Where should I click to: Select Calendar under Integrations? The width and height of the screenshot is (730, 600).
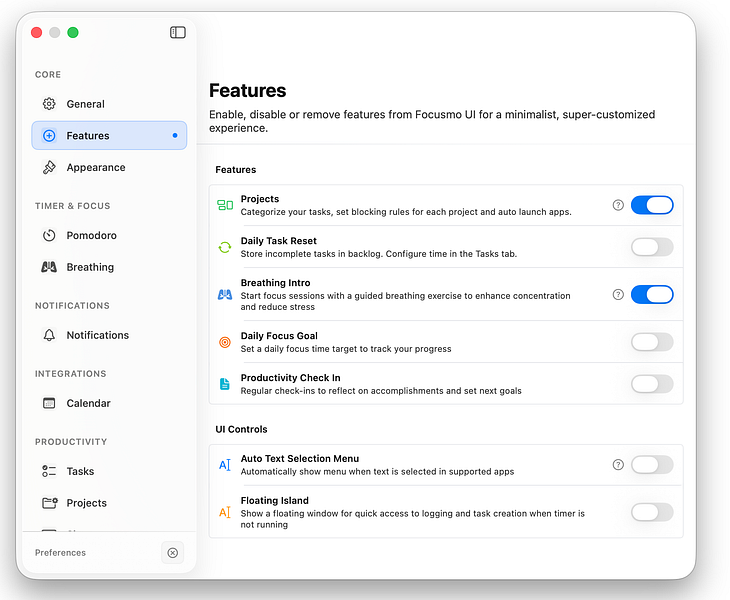89,404
